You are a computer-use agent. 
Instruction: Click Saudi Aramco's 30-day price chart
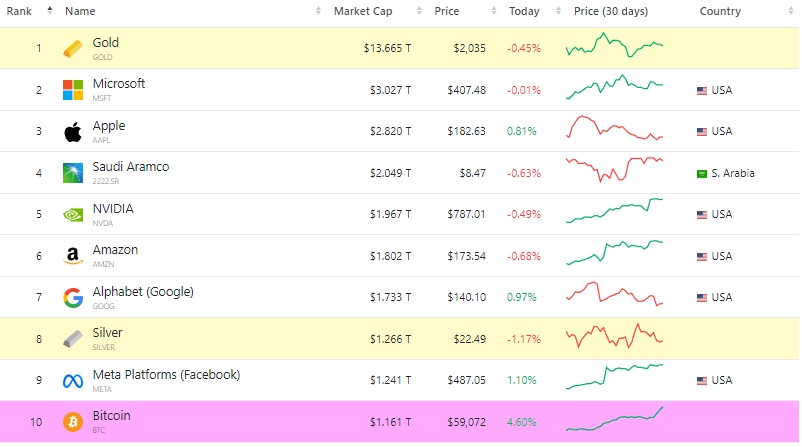pos(614,170)
